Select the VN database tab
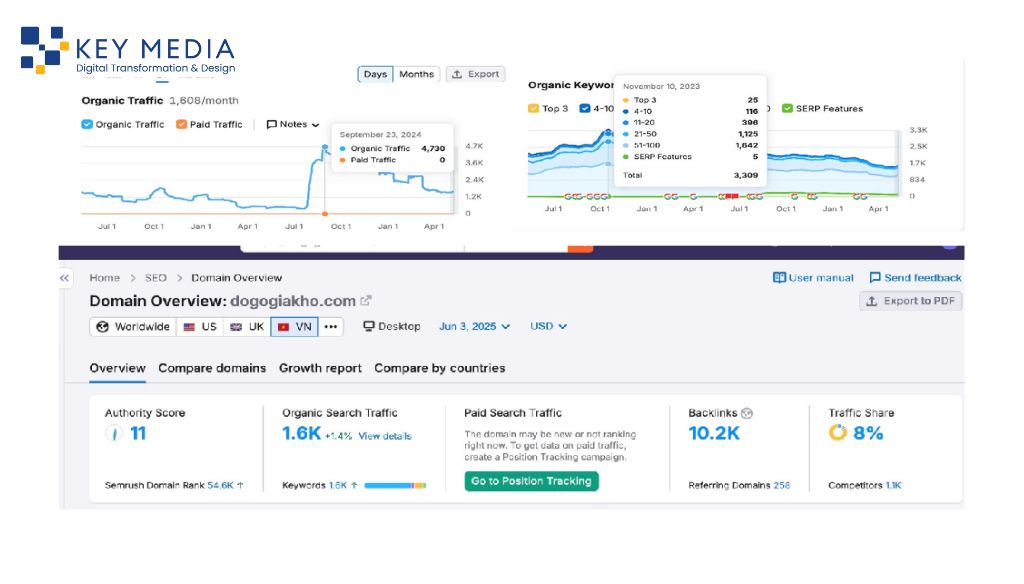 click(x=295, y=327)
